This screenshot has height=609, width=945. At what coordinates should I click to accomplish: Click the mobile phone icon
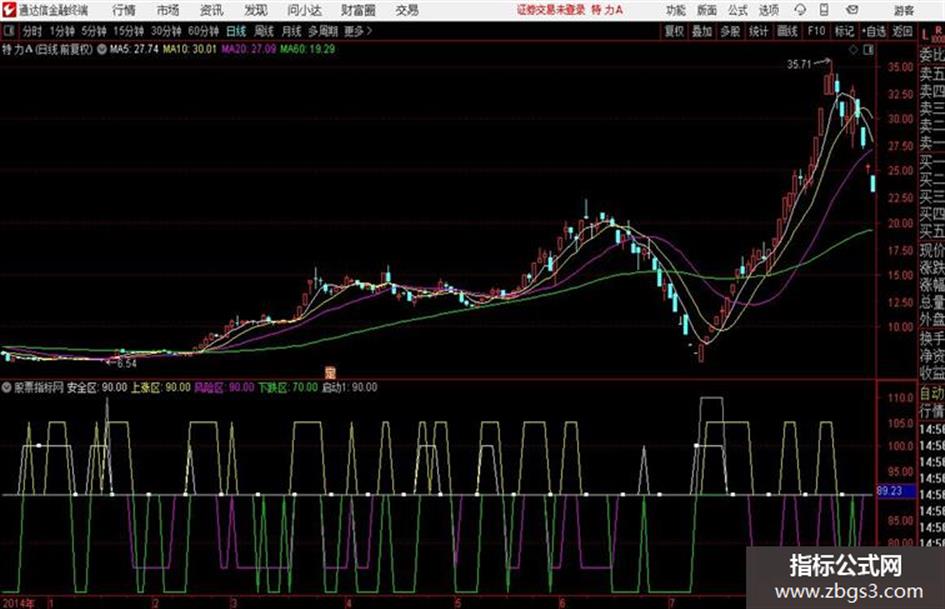coord(824,10)
